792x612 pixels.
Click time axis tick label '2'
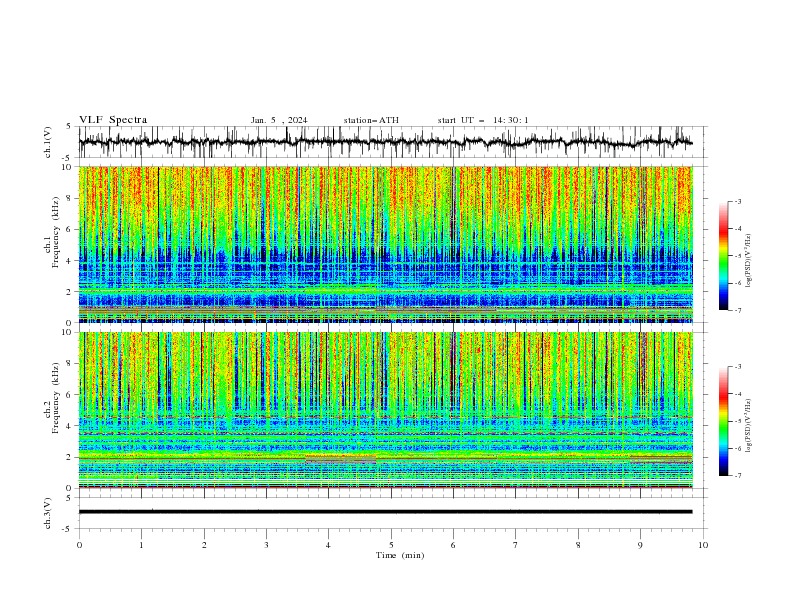point(204,545)
